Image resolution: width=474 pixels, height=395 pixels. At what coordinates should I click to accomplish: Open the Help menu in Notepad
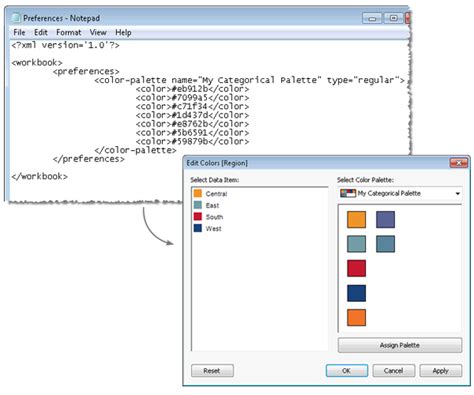(x=123, y=33)
